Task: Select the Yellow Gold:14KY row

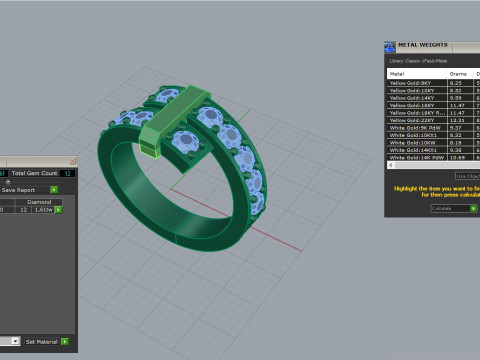Action: tap(433, 98)
